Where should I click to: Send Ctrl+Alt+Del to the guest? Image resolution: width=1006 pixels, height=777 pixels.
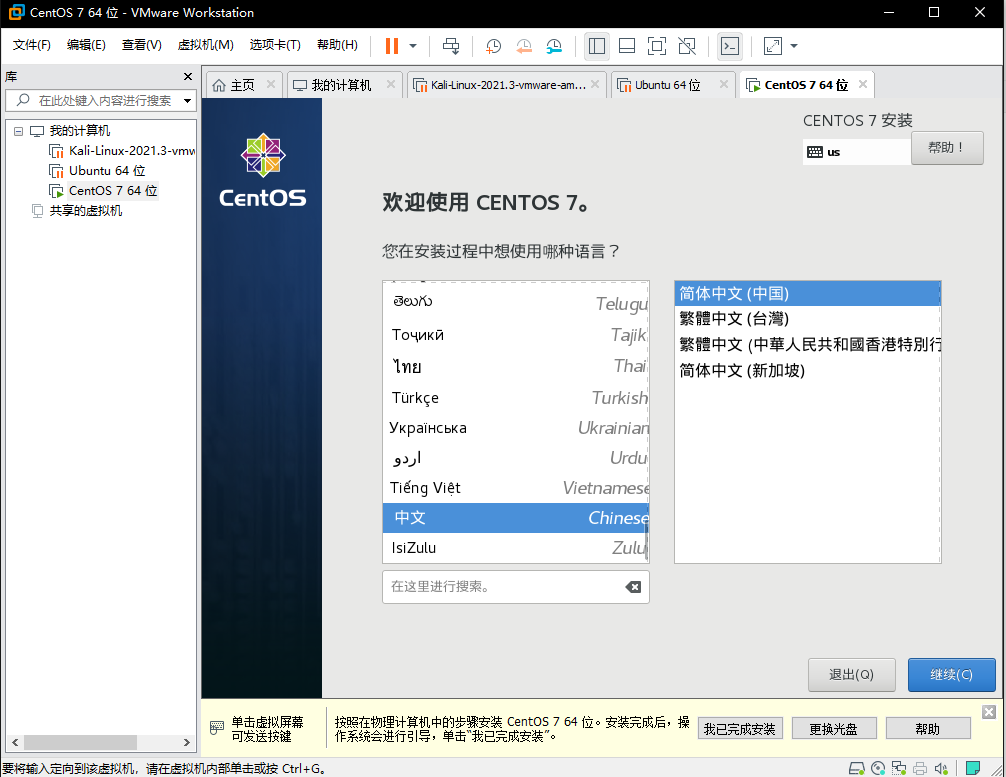pyautogui.click(x=451, y=46)
